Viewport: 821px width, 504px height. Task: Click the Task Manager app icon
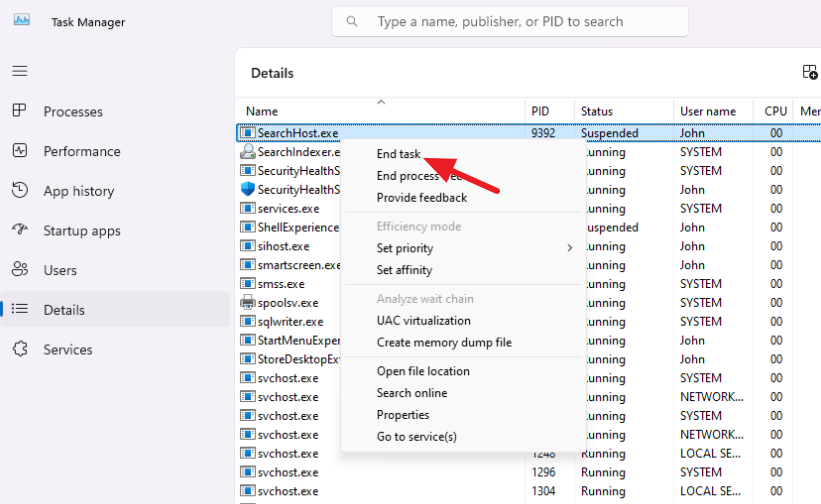coord(21,21)
